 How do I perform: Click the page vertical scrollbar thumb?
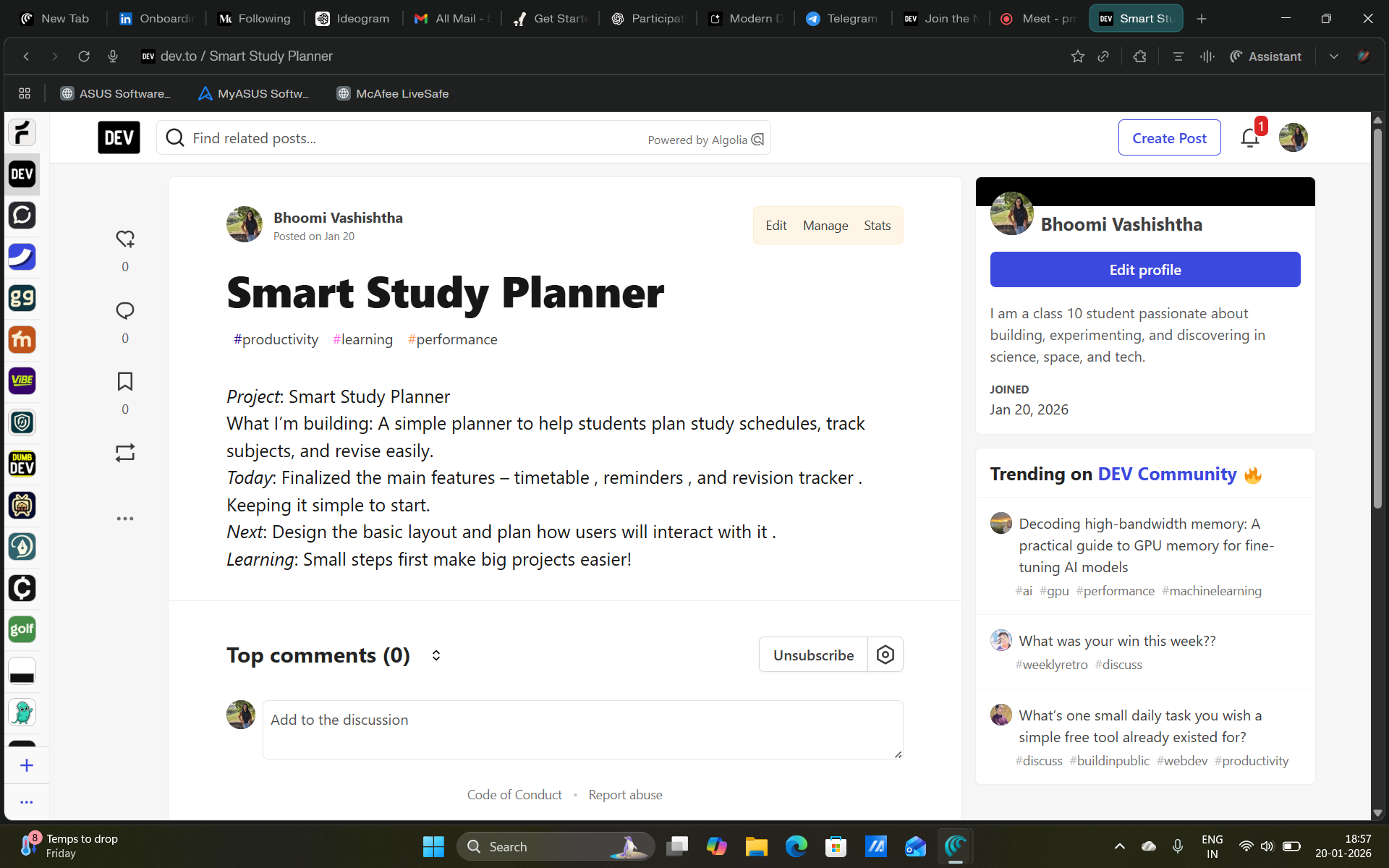point(1377,318)
